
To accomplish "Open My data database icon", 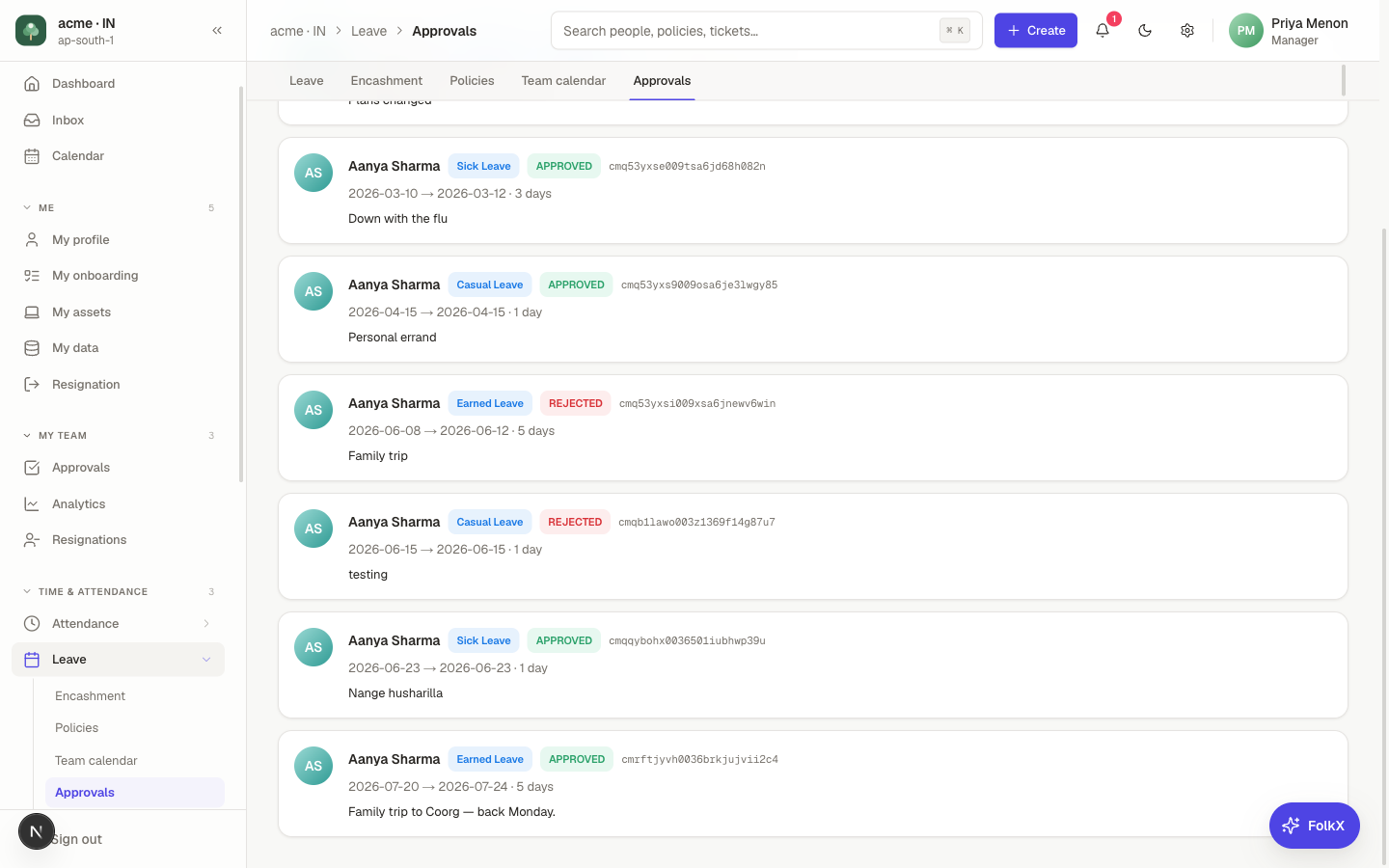I will pyautogui.click(x=32, y=348).
